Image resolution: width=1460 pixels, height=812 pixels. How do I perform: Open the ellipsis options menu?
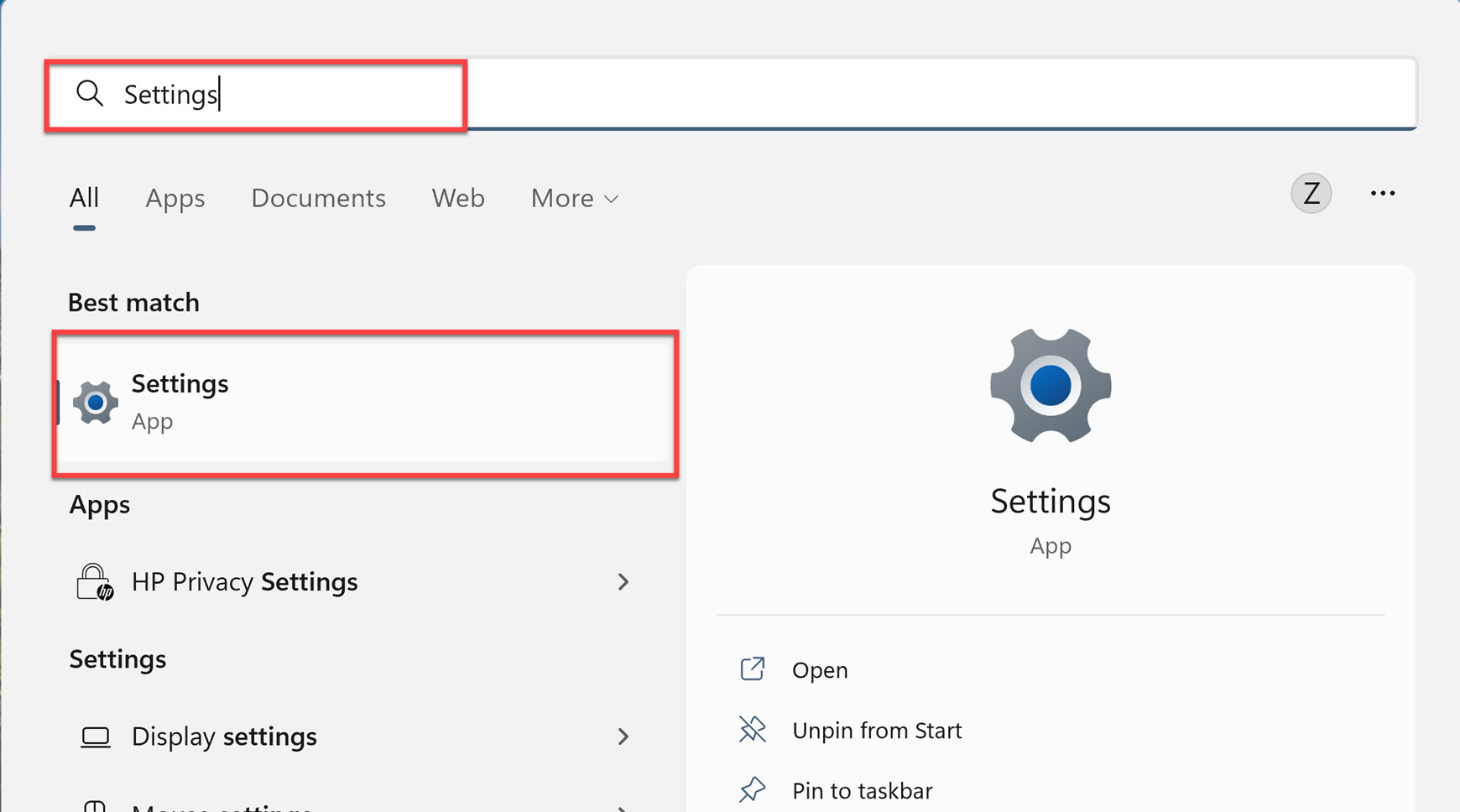pos(1382,192)
